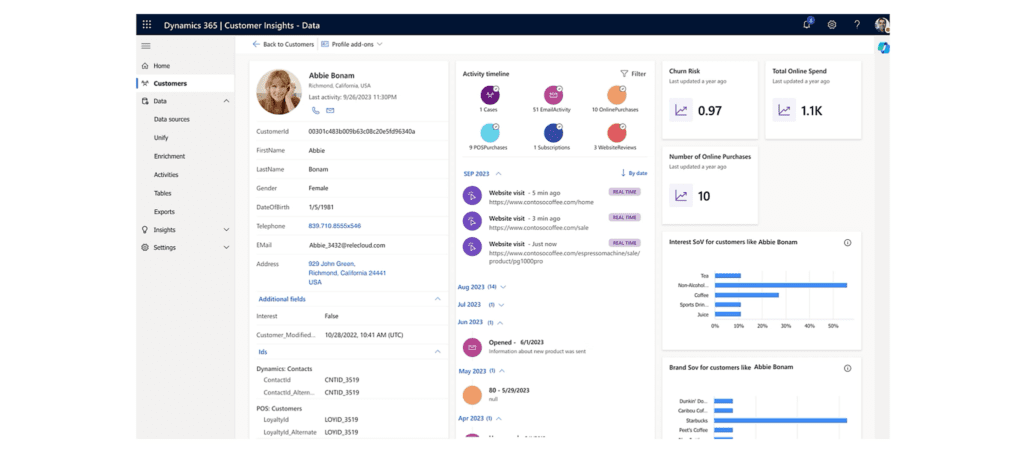Viewport: 1024px width, 454px height.
Task: Click the Starbucks brand bar
Action: 780,420
